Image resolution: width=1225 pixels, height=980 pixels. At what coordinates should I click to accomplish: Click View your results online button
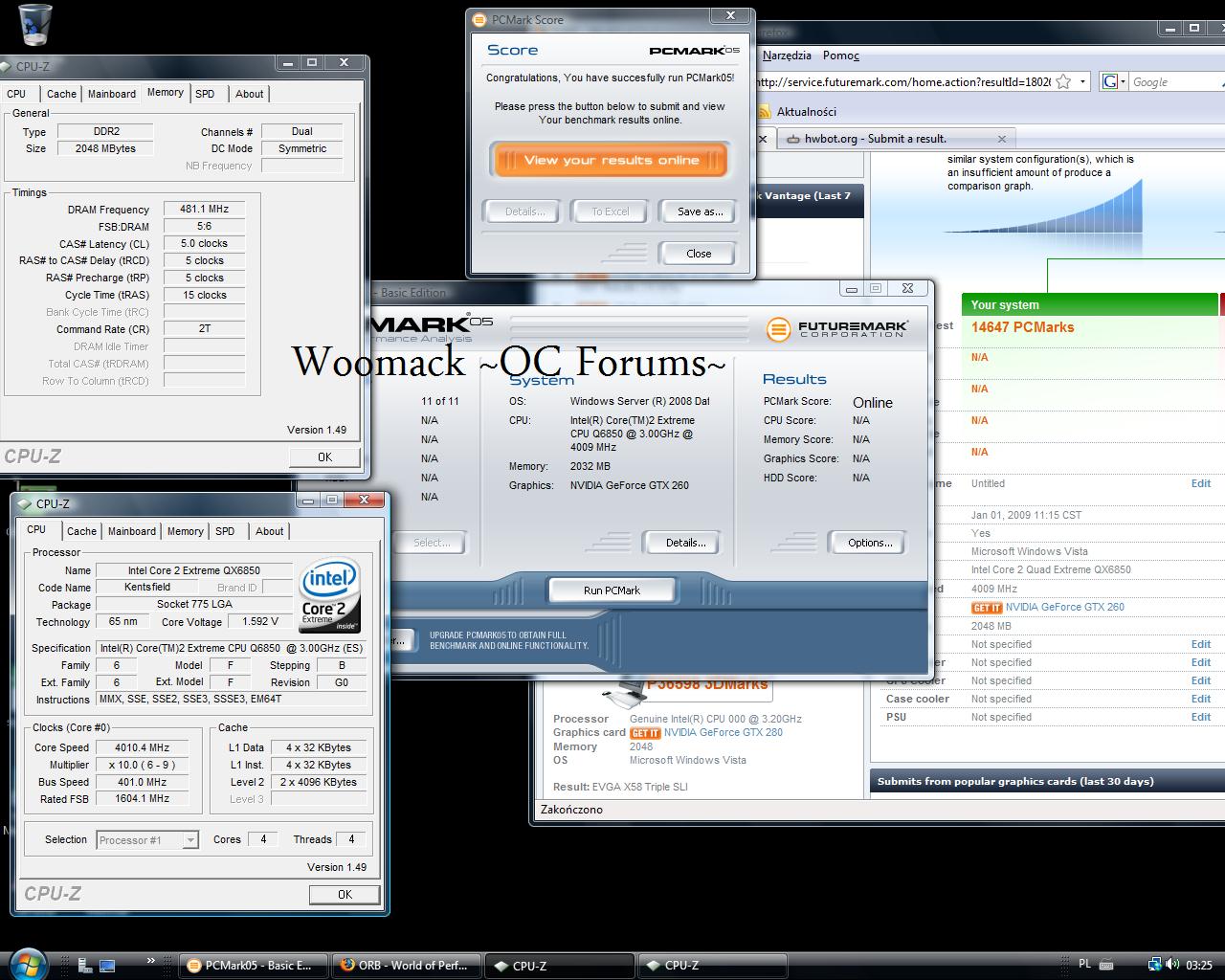tap(611, 160)
